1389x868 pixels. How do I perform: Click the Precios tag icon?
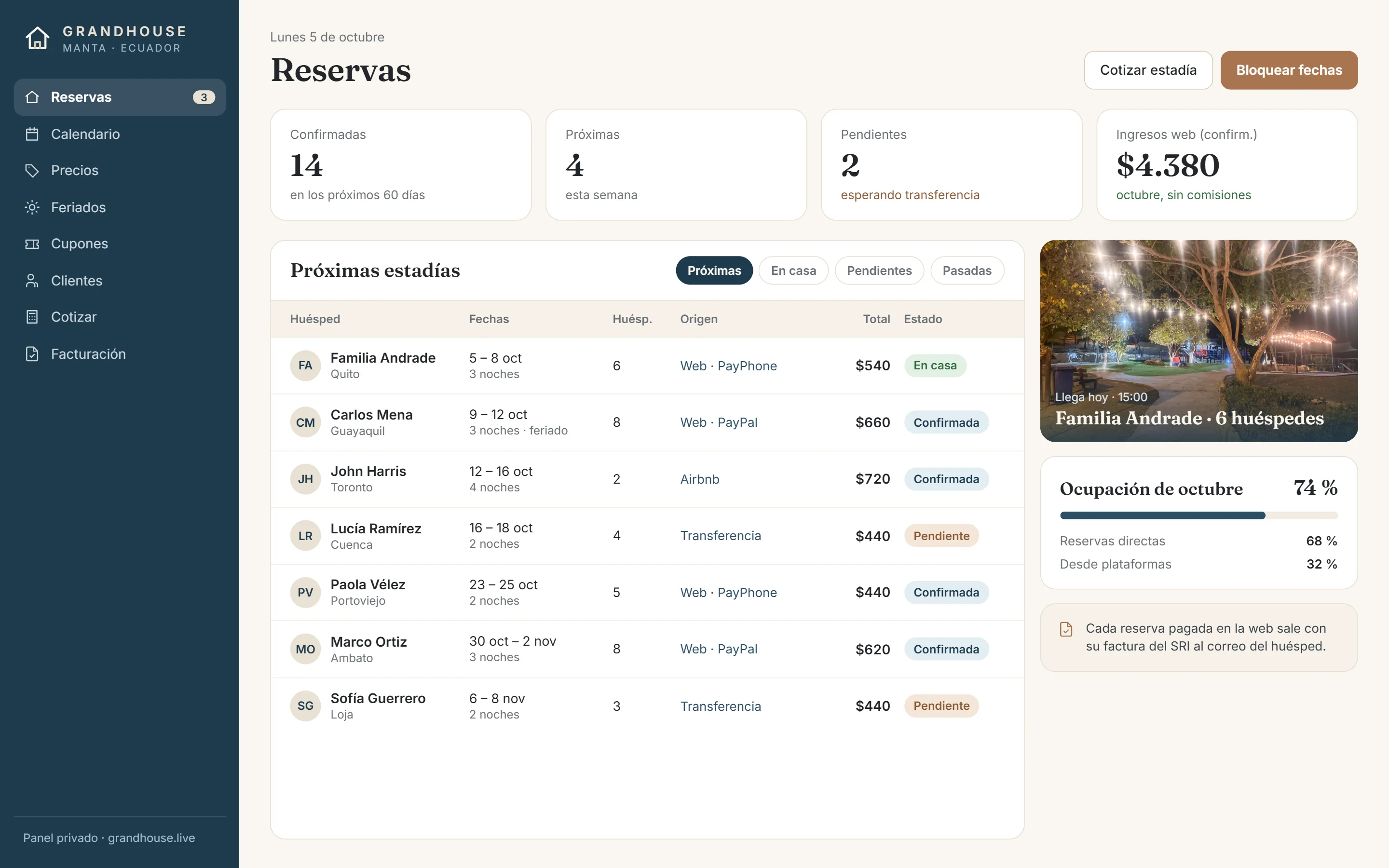32,171
